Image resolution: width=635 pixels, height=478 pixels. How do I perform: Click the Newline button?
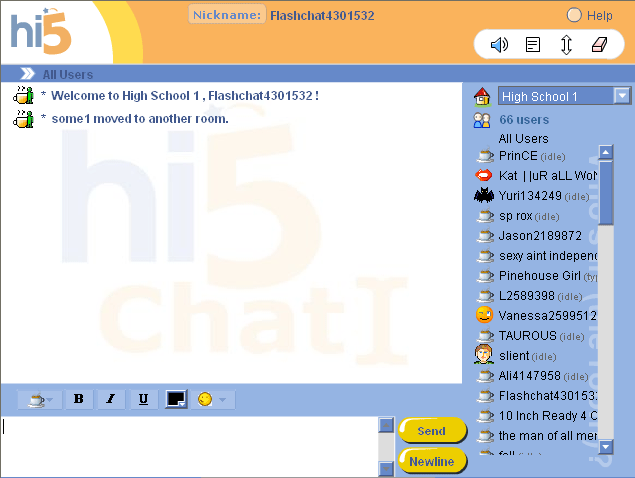432,461
